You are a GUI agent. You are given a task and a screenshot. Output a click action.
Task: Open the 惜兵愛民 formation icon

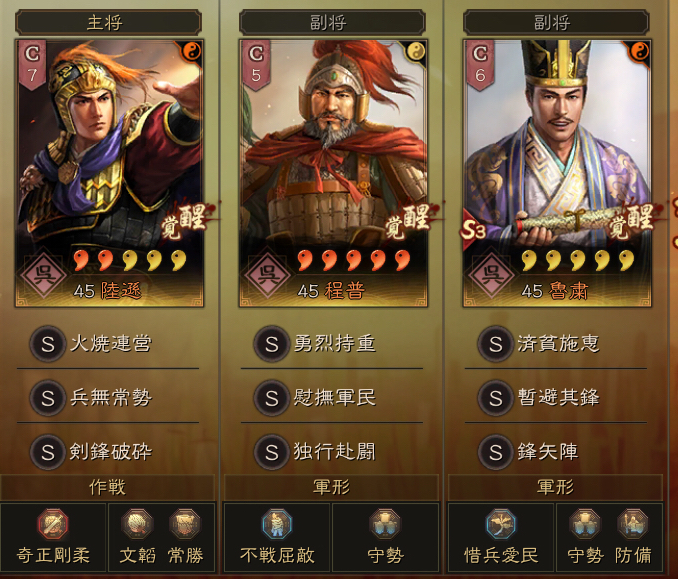[x=501, y=525]
